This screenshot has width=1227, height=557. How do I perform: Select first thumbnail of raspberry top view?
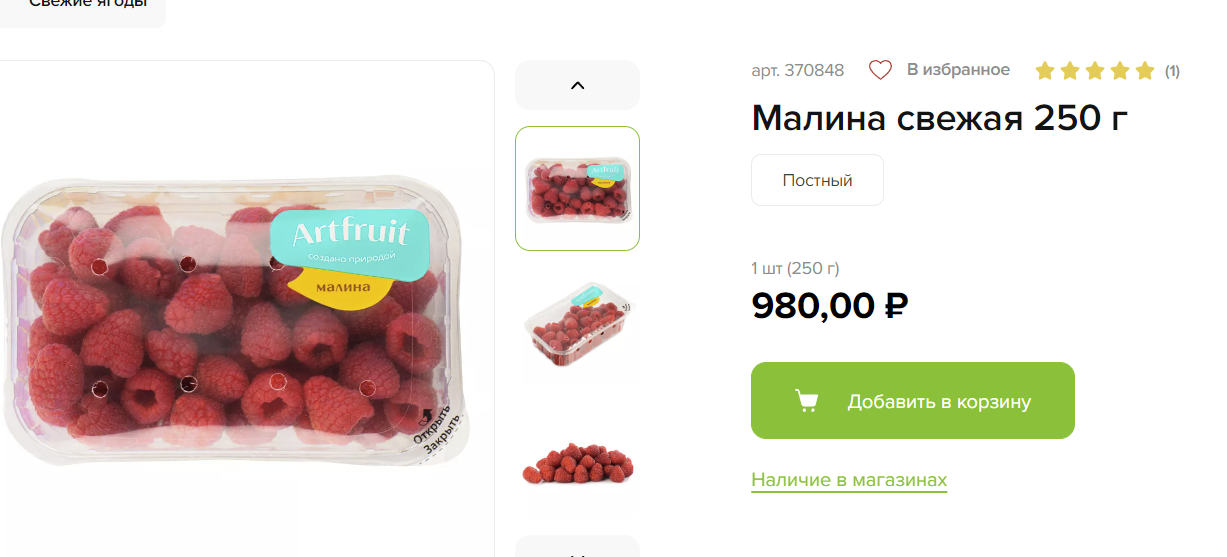[577, 188]
